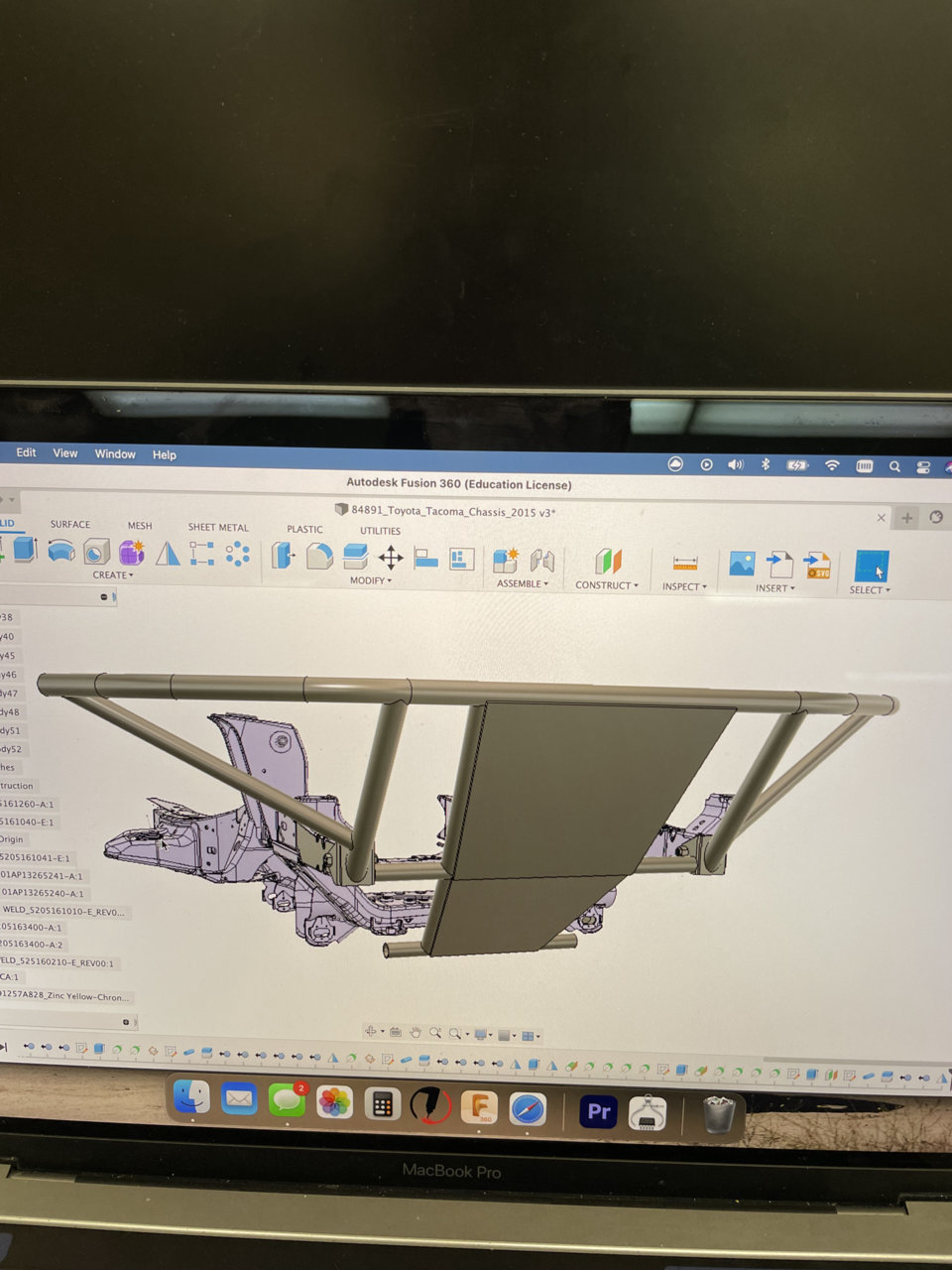This screenshot has width=952, height=1270.
Task: Select the Mirror tool in Create
Action: (168, 553)
